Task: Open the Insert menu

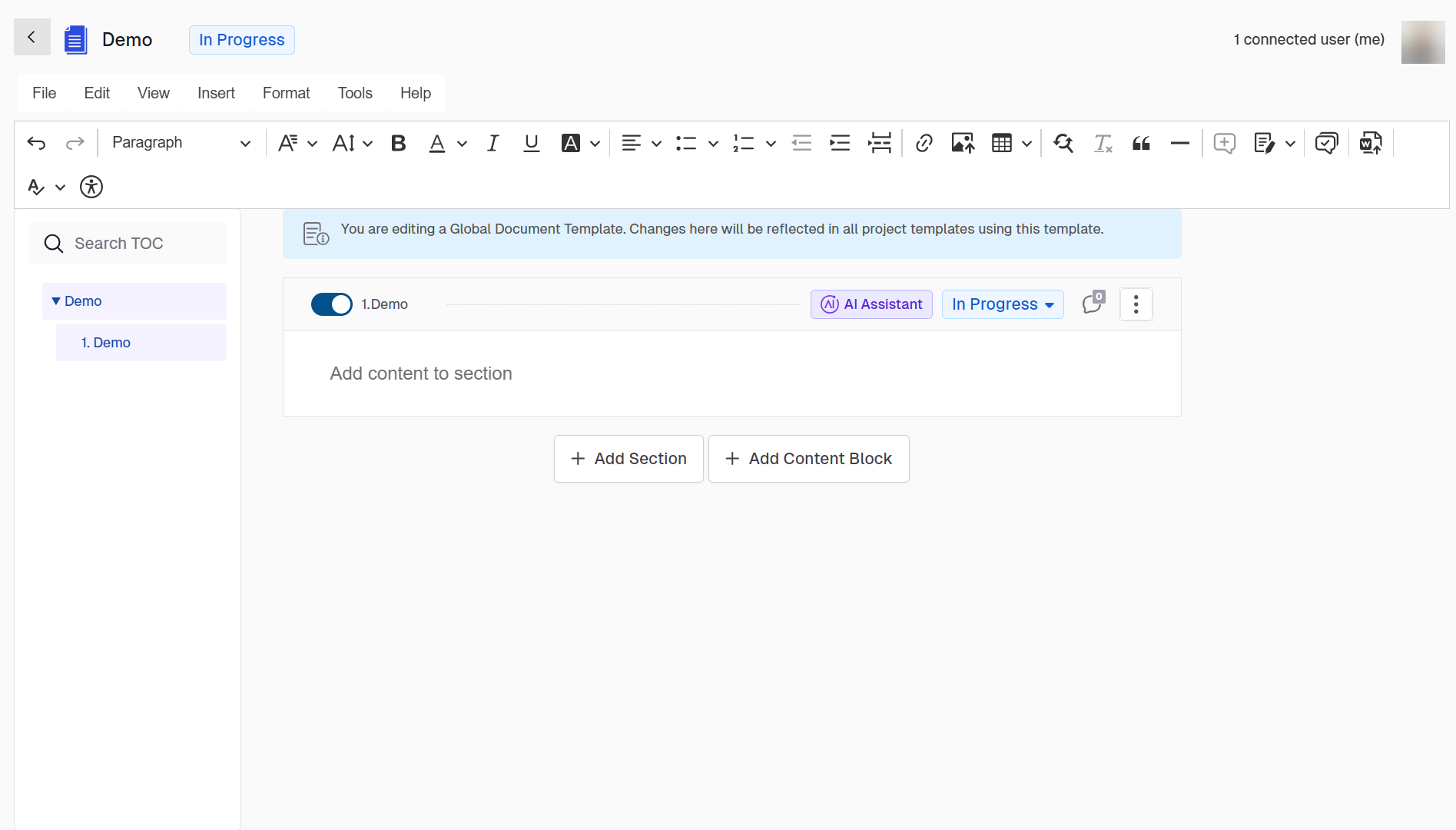Action: (216, 93)
